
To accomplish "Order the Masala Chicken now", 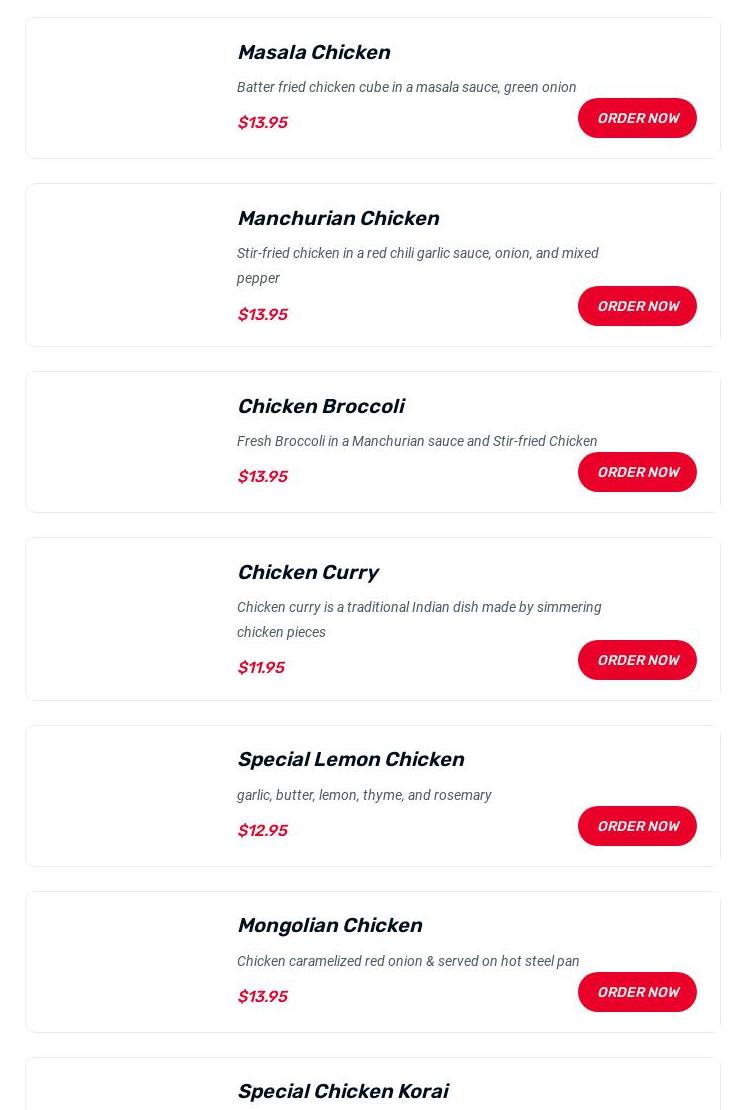I will [637, 118].
